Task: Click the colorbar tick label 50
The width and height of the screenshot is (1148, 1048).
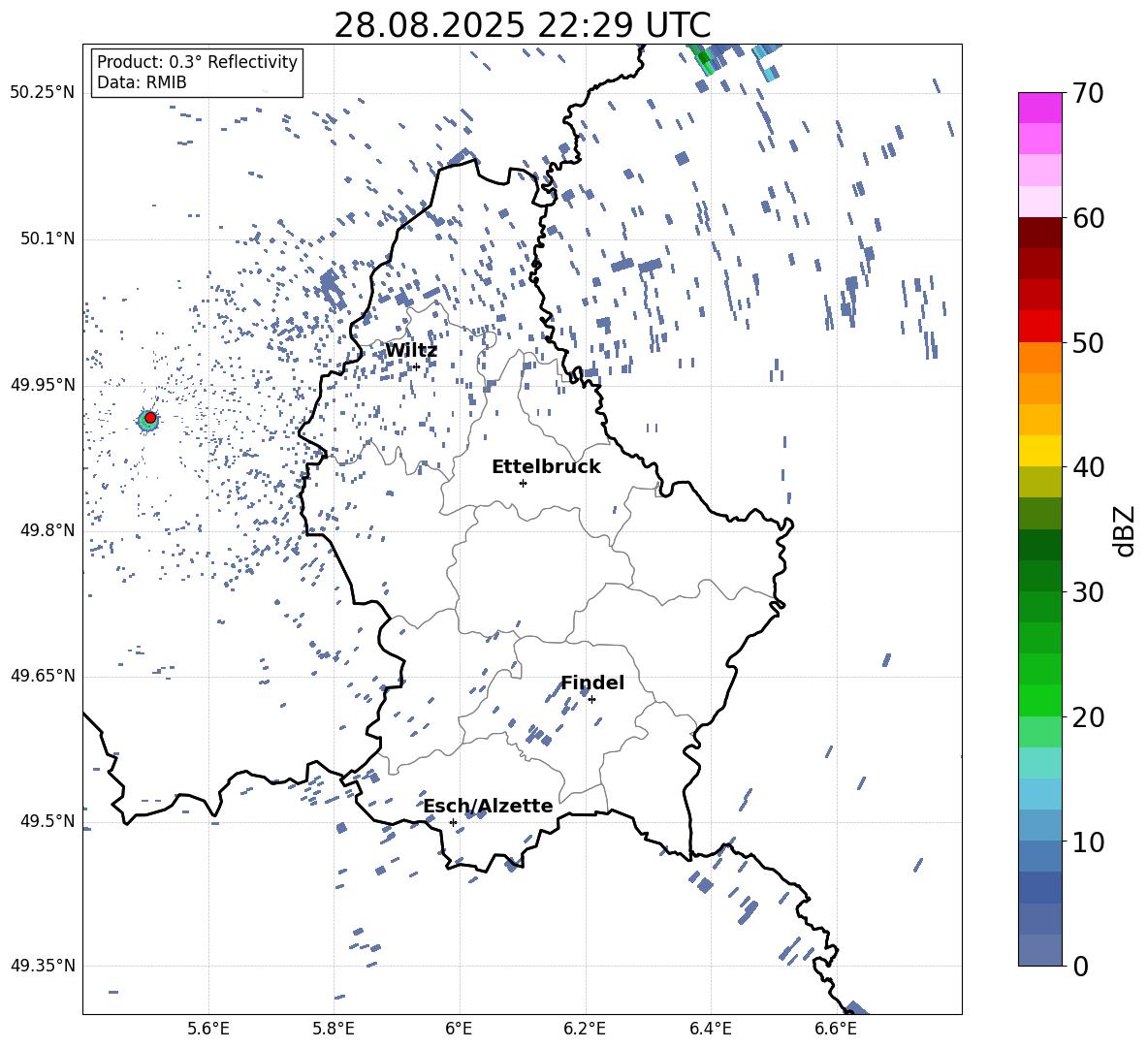Action: click(x=1088, y=342)
